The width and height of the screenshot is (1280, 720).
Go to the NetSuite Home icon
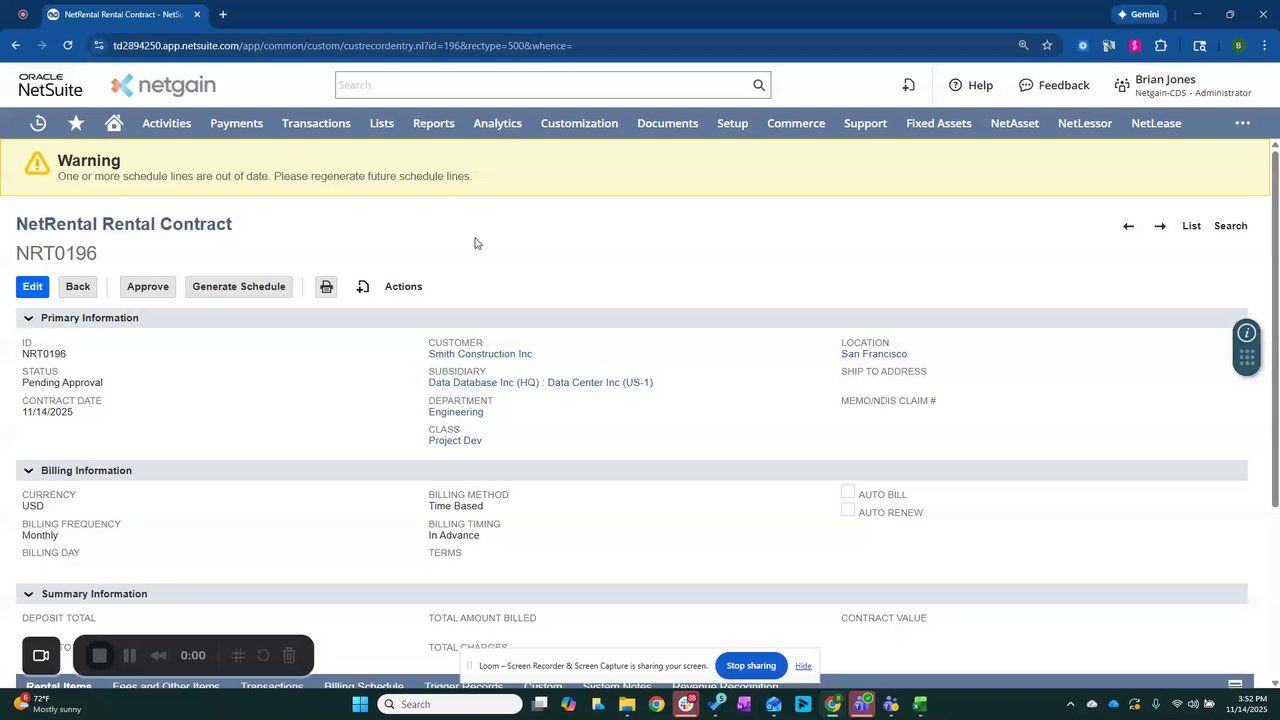[114, 123]
